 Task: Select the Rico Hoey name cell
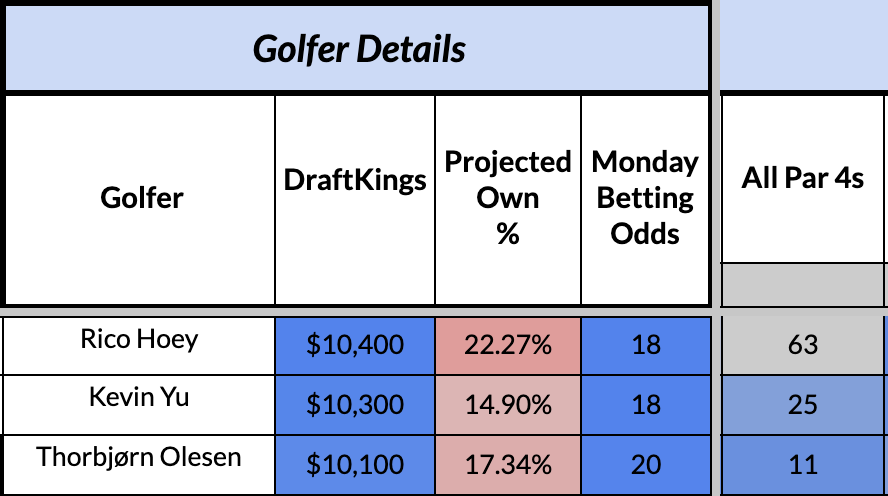coord(139,340)
